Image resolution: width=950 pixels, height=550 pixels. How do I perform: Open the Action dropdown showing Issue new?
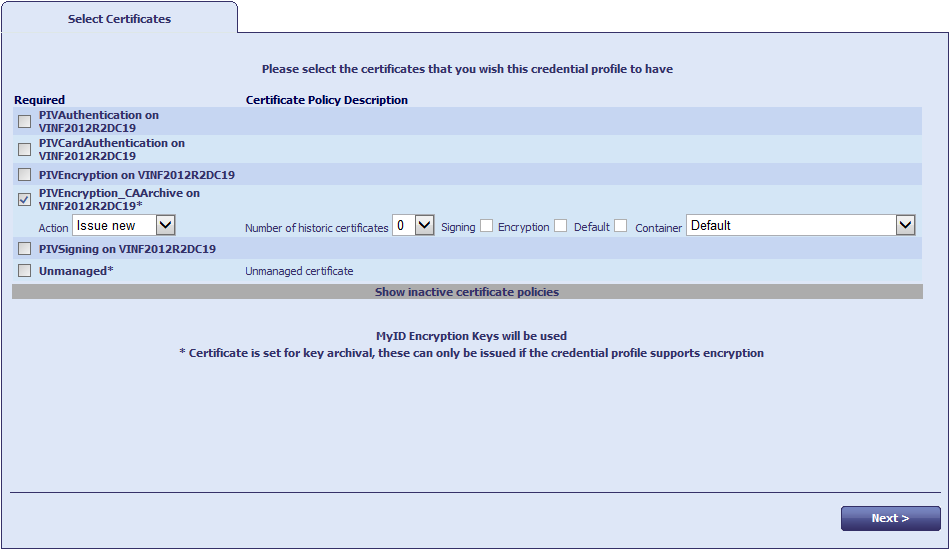[124, 226]
